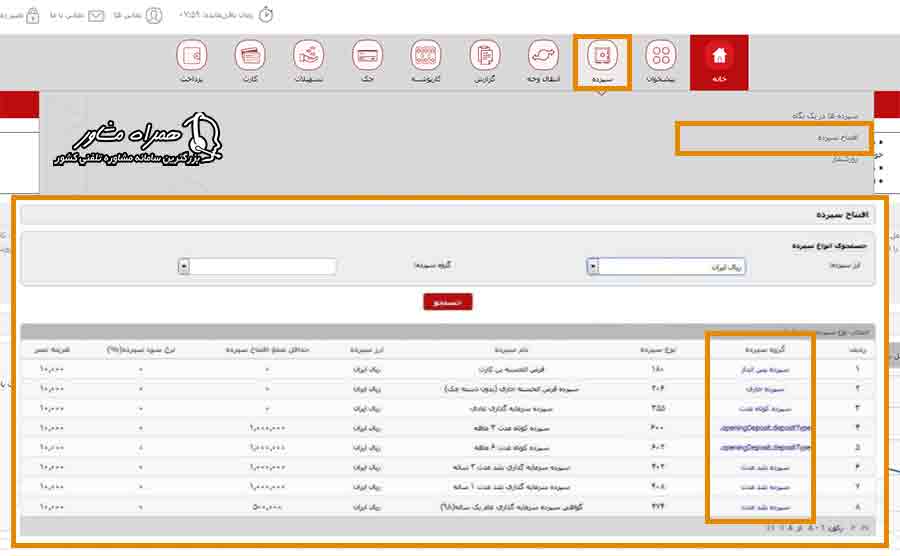Click the 'نوع سپرده' column header
Viewport: 900px width, 556px height.
coord(658,349)
